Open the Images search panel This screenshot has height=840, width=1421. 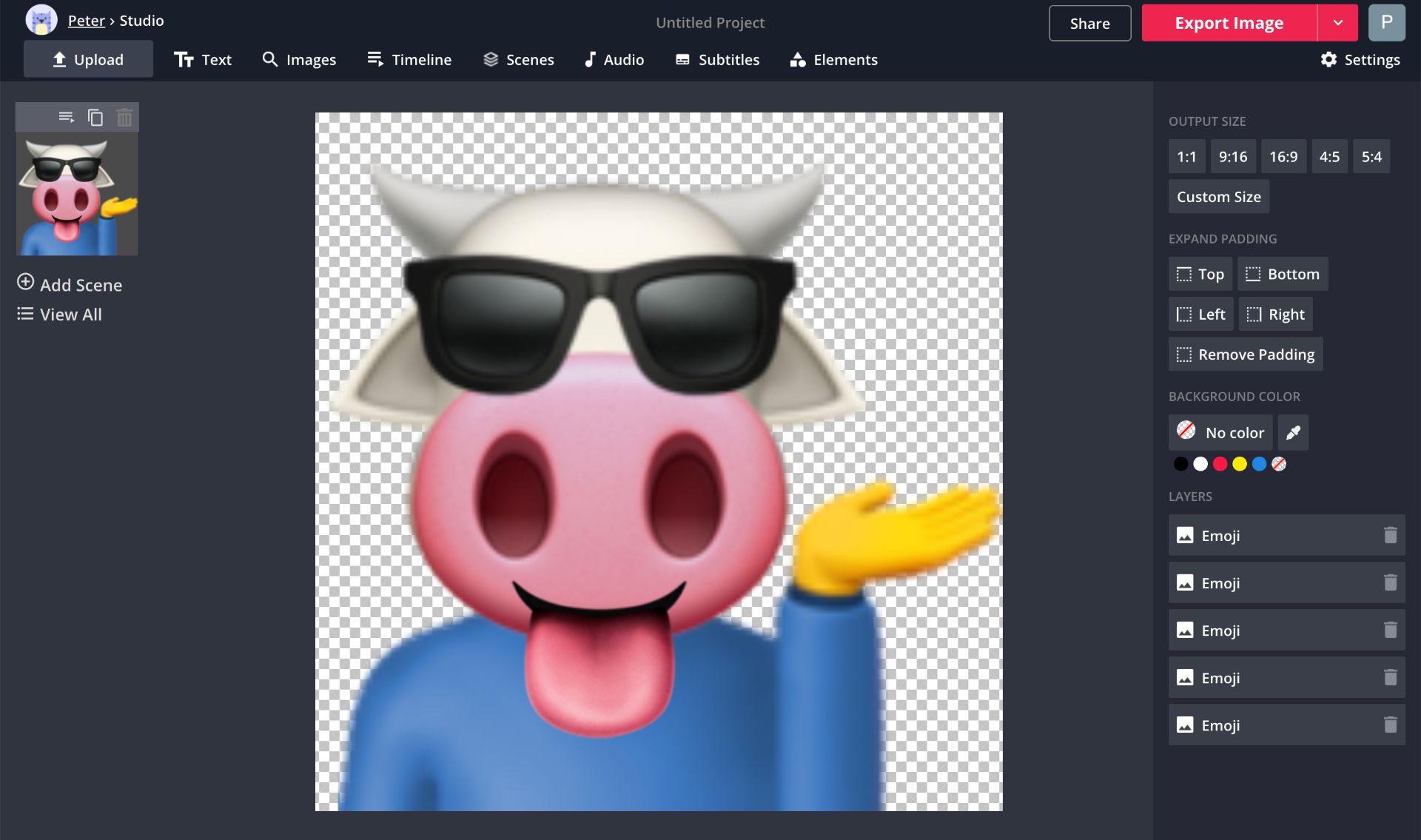click(299, 59)
